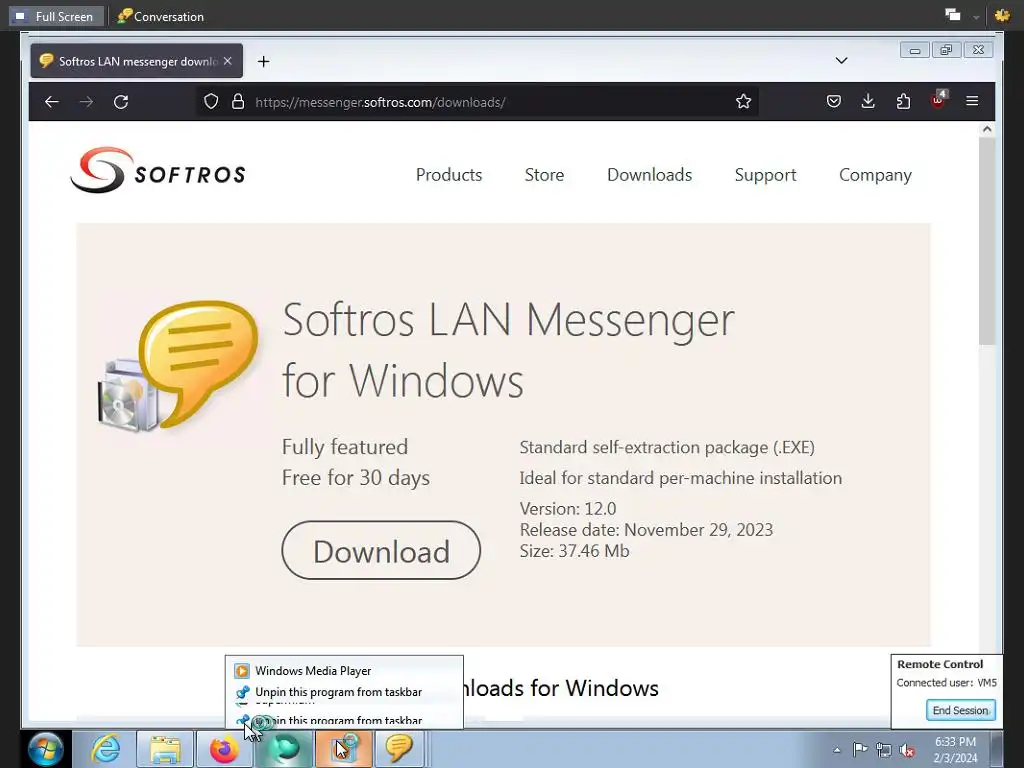Open the clock showing 6:33 PM
This screenshot has width=1024, height=768.
click(x=955, y=750)
